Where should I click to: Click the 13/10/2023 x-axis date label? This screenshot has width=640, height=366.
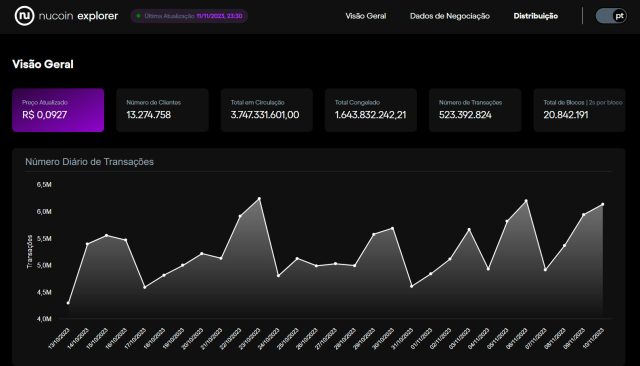click(x=60, y=338)
